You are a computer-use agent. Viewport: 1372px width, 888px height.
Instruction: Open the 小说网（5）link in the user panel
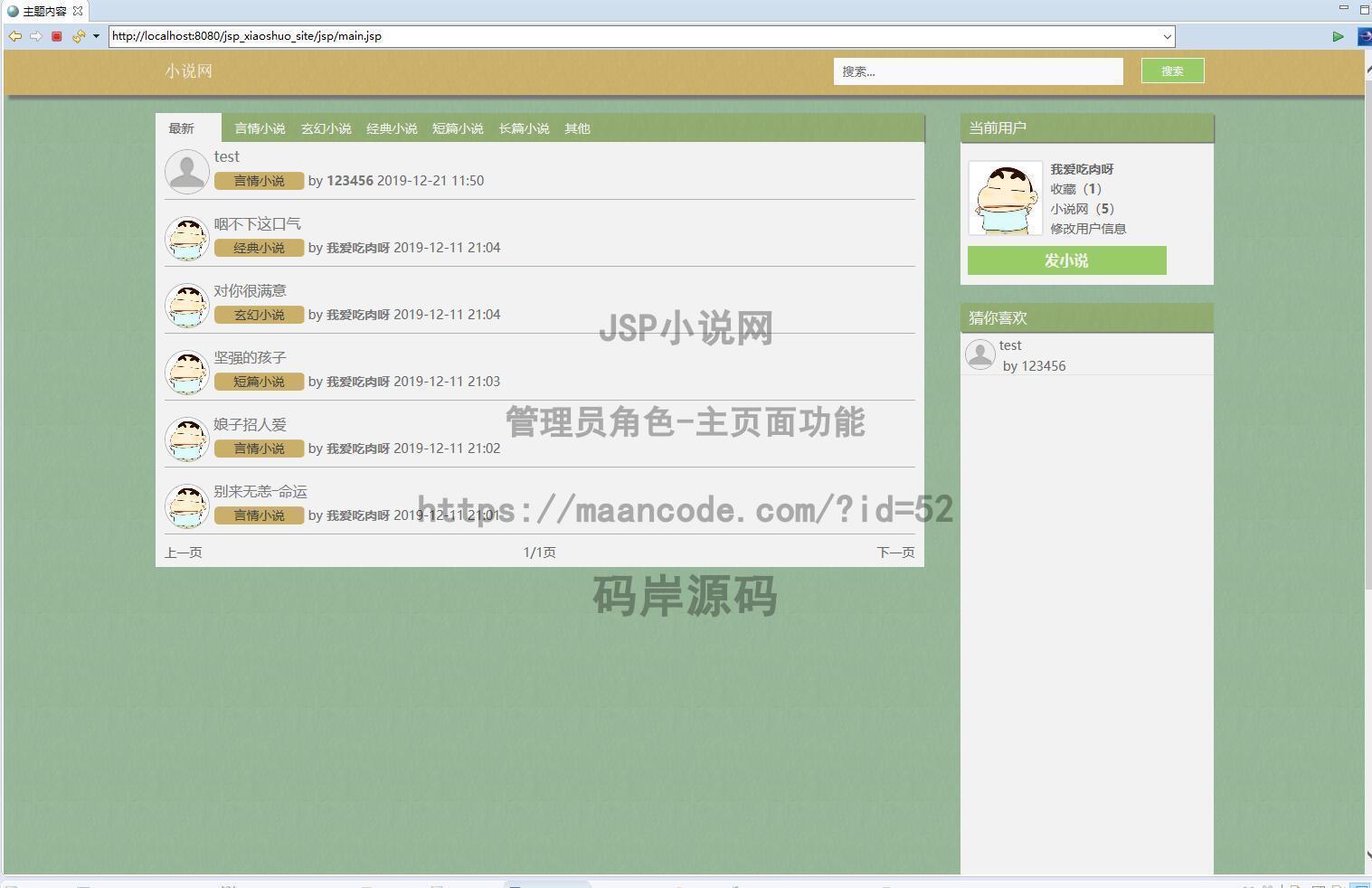pos(1083,209)
